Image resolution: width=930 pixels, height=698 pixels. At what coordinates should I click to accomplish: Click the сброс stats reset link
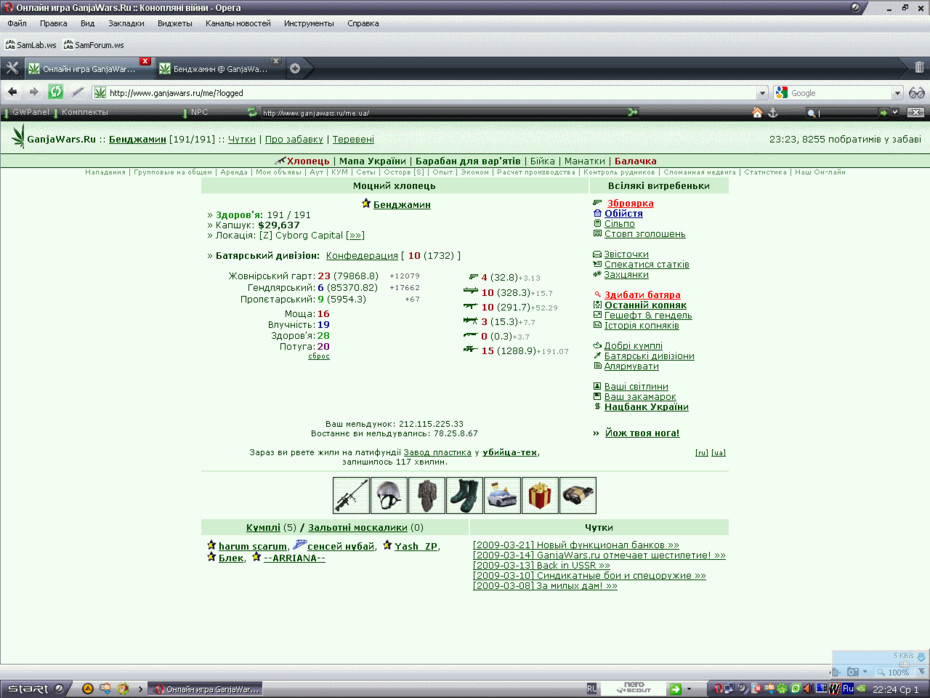click(x=319, y=356)
